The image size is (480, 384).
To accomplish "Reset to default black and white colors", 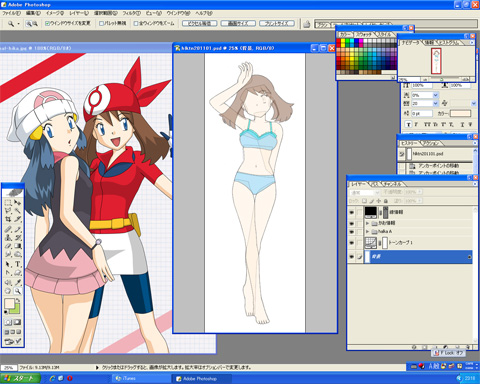I will coord(6,312).
